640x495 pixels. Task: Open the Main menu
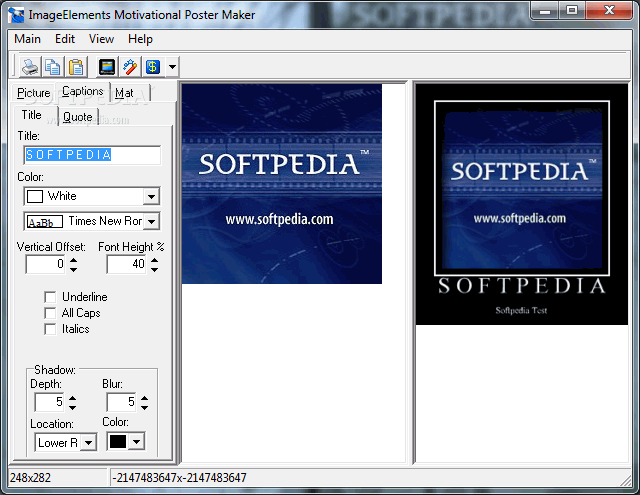point(27,39)
